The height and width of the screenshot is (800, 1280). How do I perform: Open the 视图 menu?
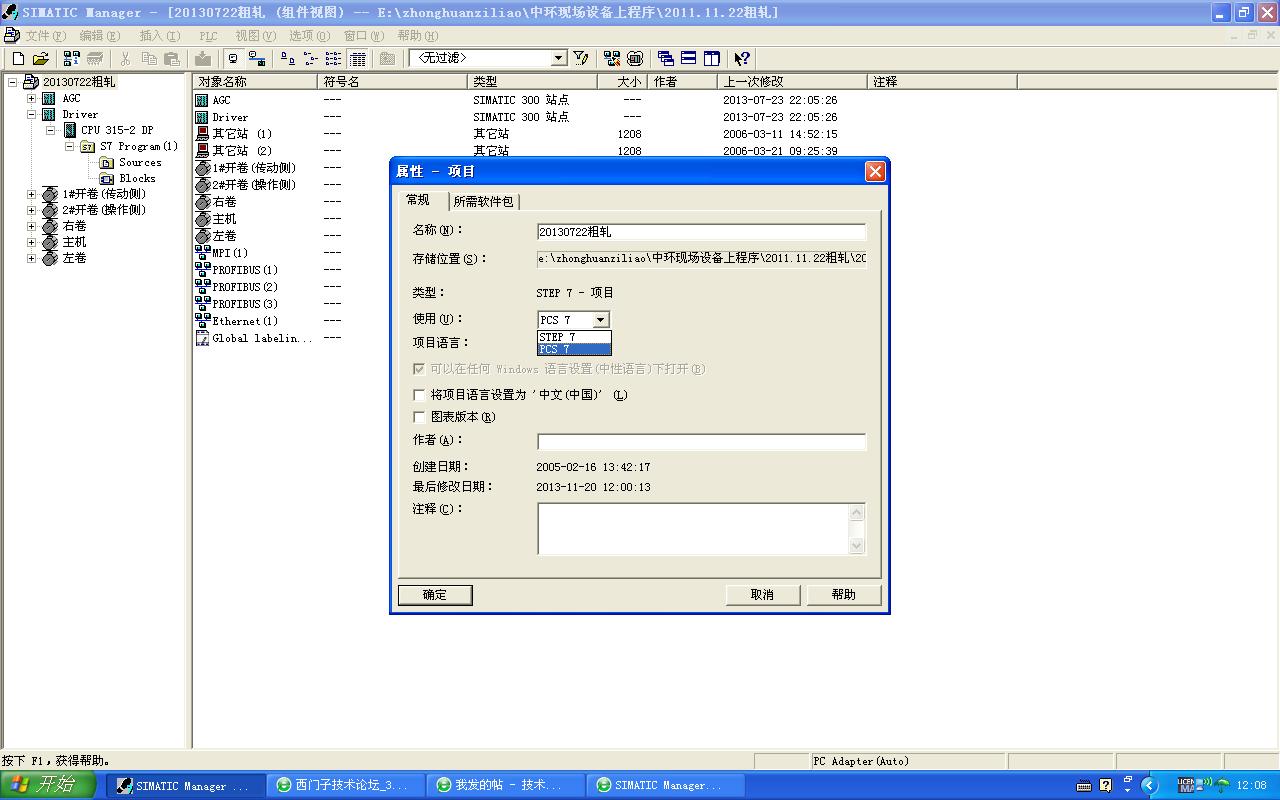[x=256, y=36]
